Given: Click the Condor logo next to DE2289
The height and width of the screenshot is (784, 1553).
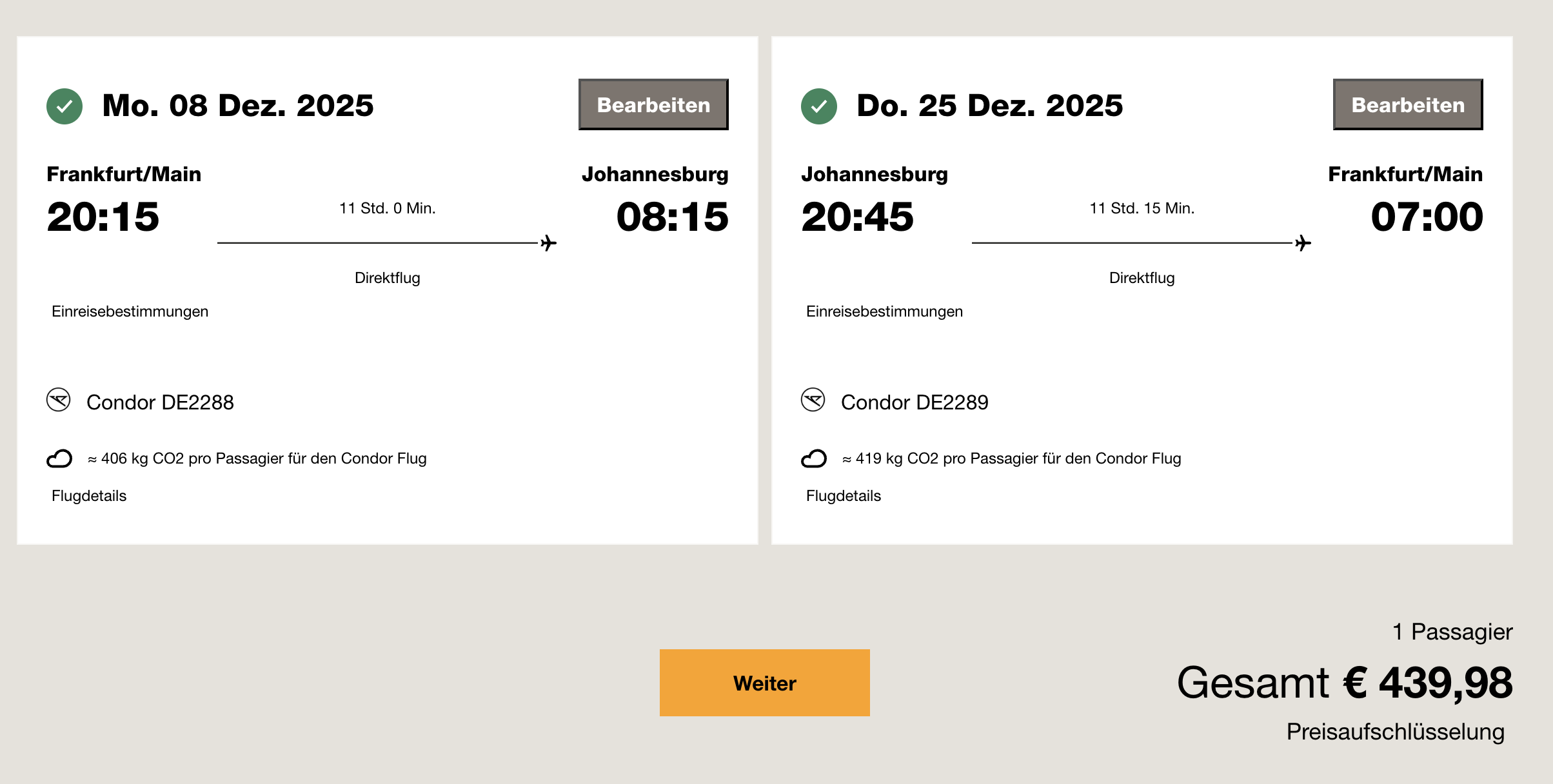Looking at the screenshot, I should 813,400.
